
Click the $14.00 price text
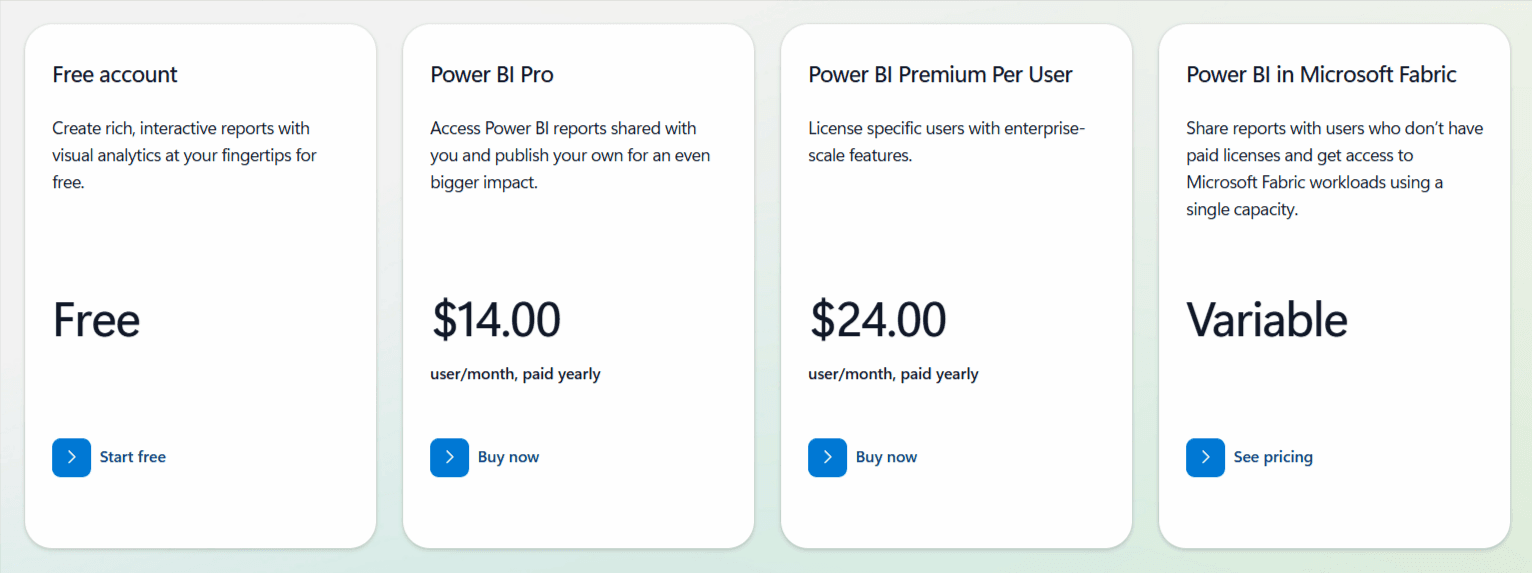coord(496,320)
